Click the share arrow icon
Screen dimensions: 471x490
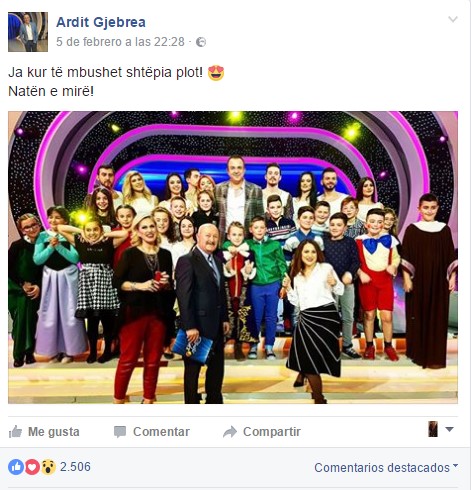point(230,432)
